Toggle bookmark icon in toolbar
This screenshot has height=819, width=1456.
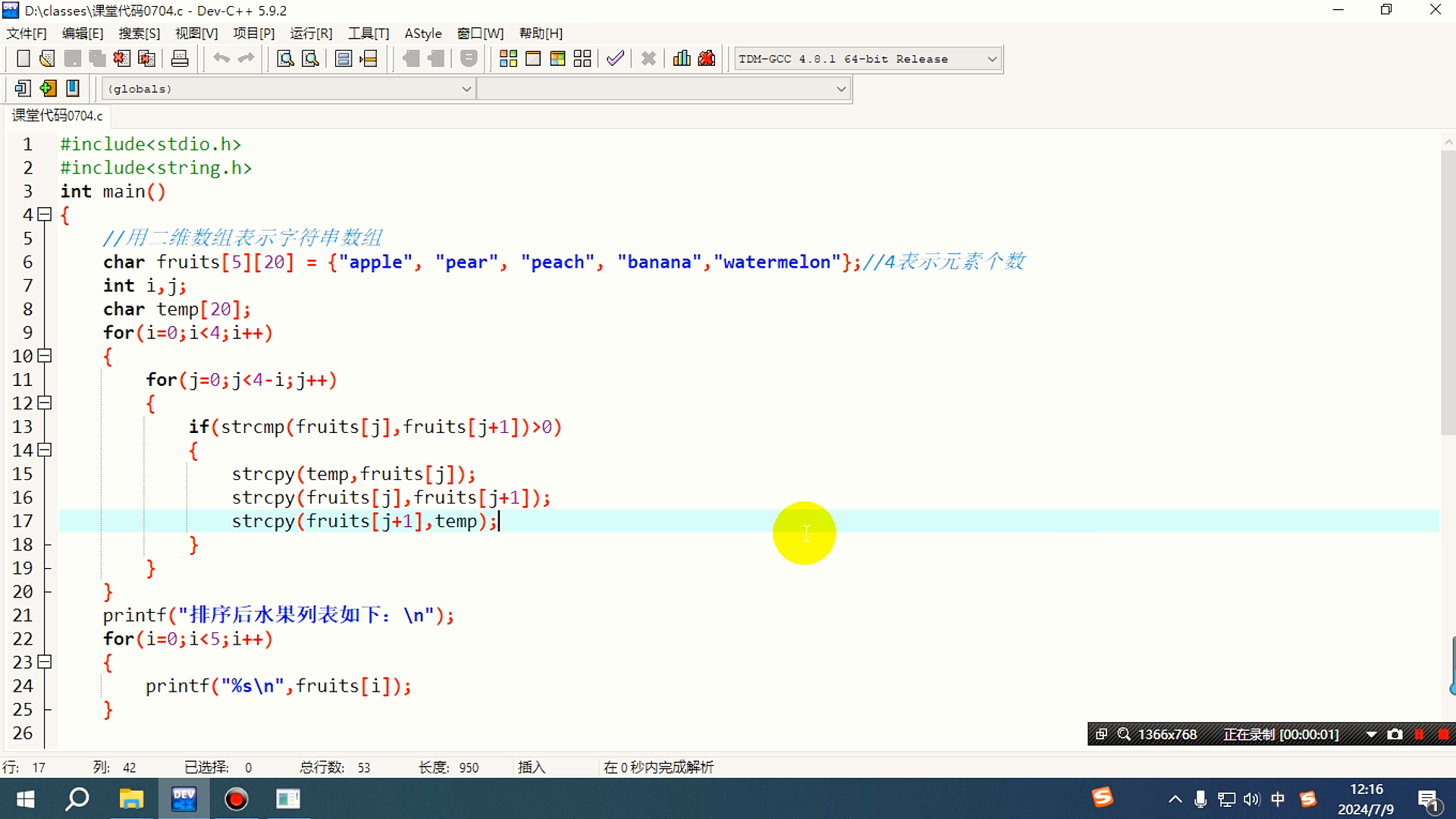pos(344,58)
